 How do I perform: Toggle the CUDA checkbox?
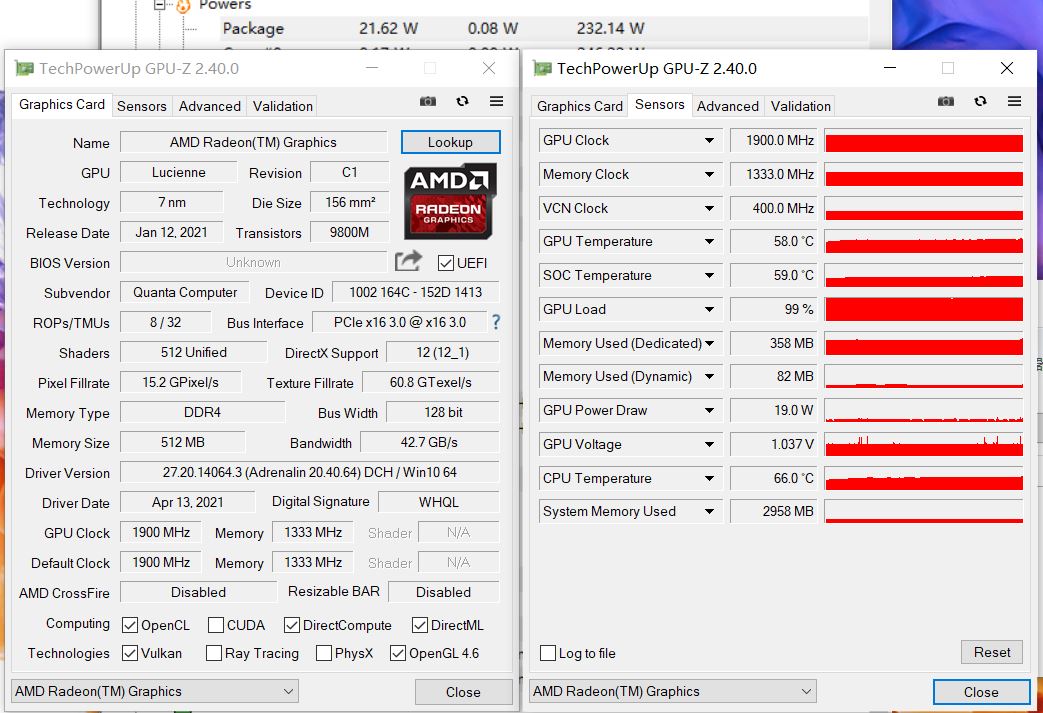[216, 625]
